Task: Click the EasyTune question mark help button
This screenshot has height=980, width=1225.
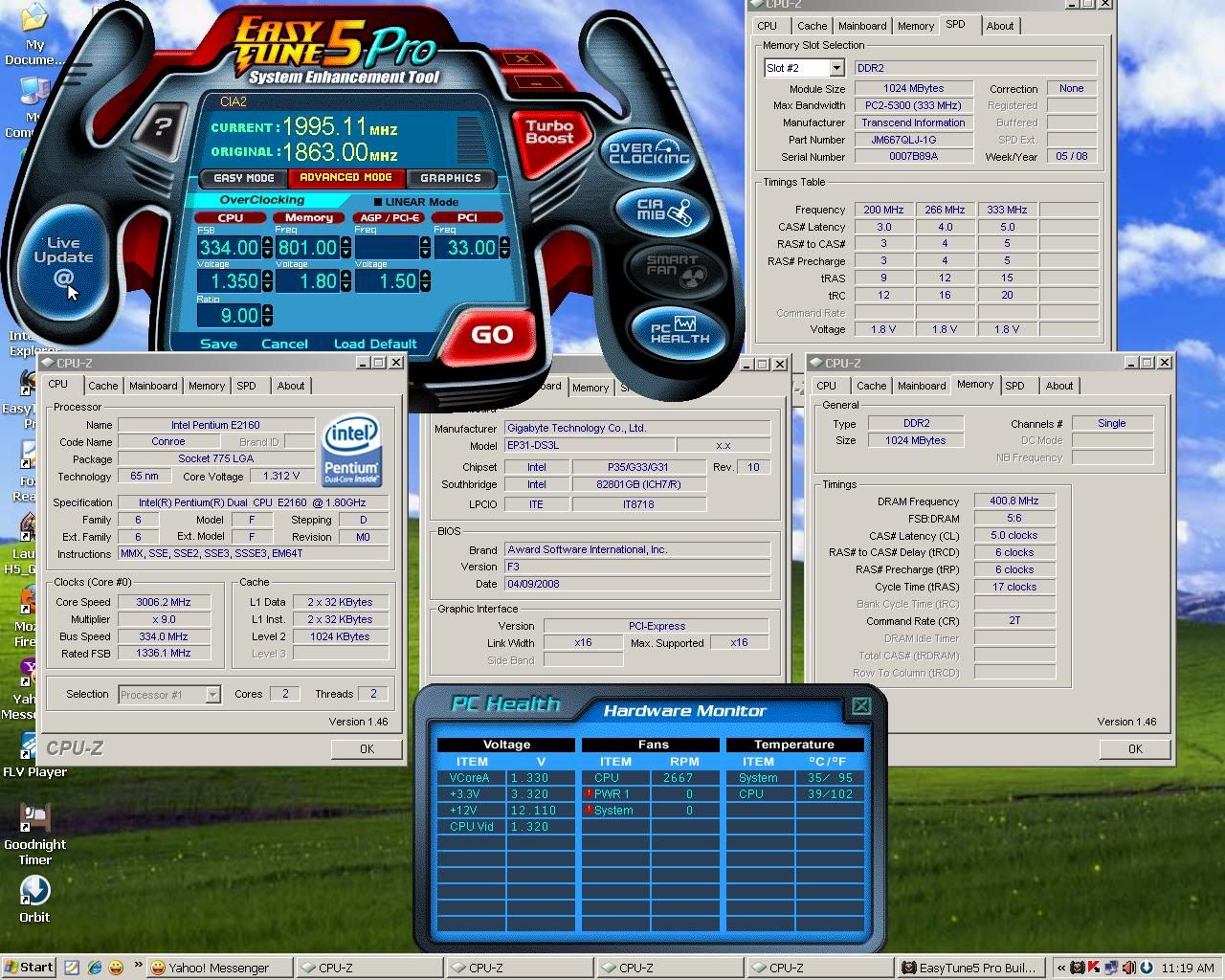Action: click(164, 126)
